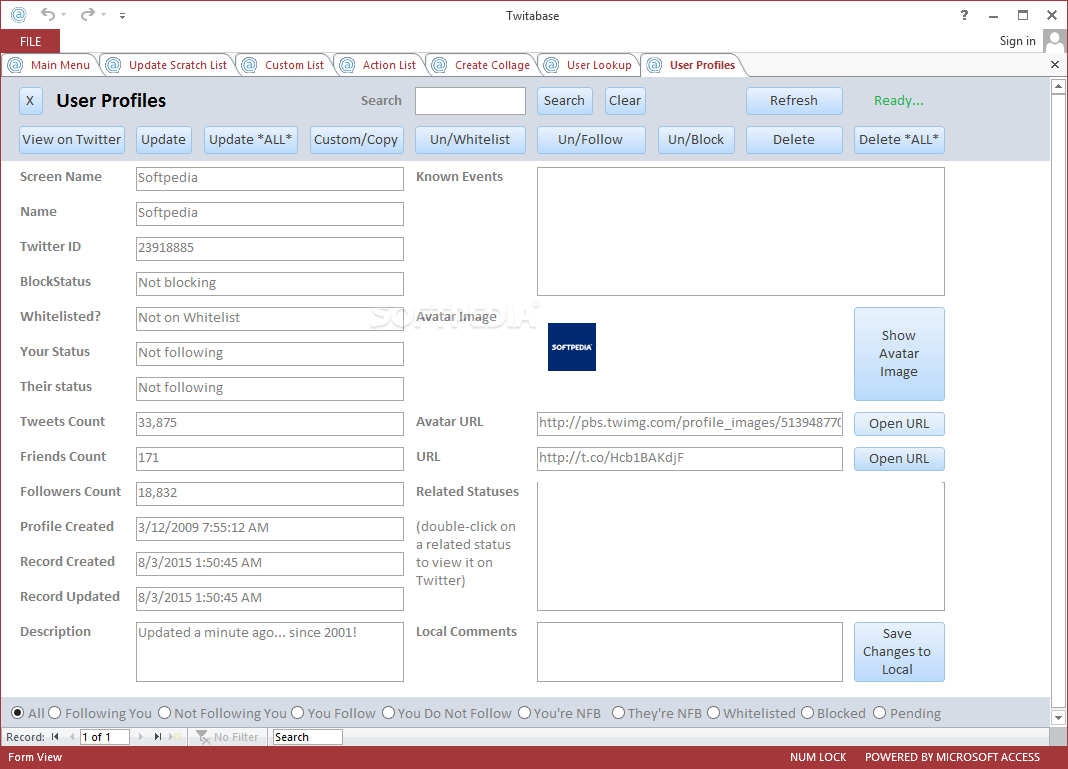Click the top Search input field
This screenshot has width=1068, height=769.
pyautogui.click(x=470, y=101)
